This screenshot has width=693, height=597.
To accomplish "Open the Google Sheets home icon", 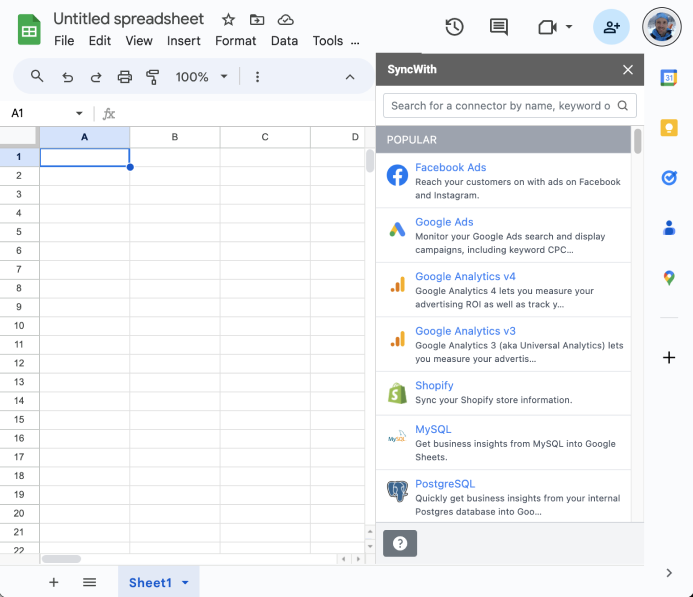I will [29, 30].
